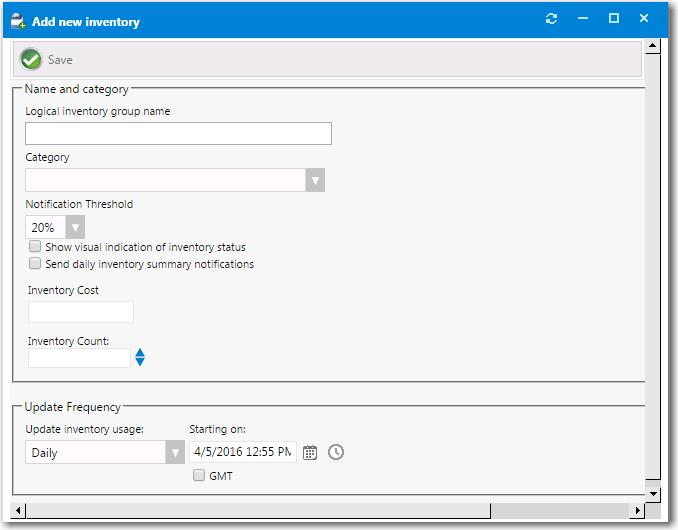Open the clock time picker icon

pyautogui.click(x=336, y=452)
